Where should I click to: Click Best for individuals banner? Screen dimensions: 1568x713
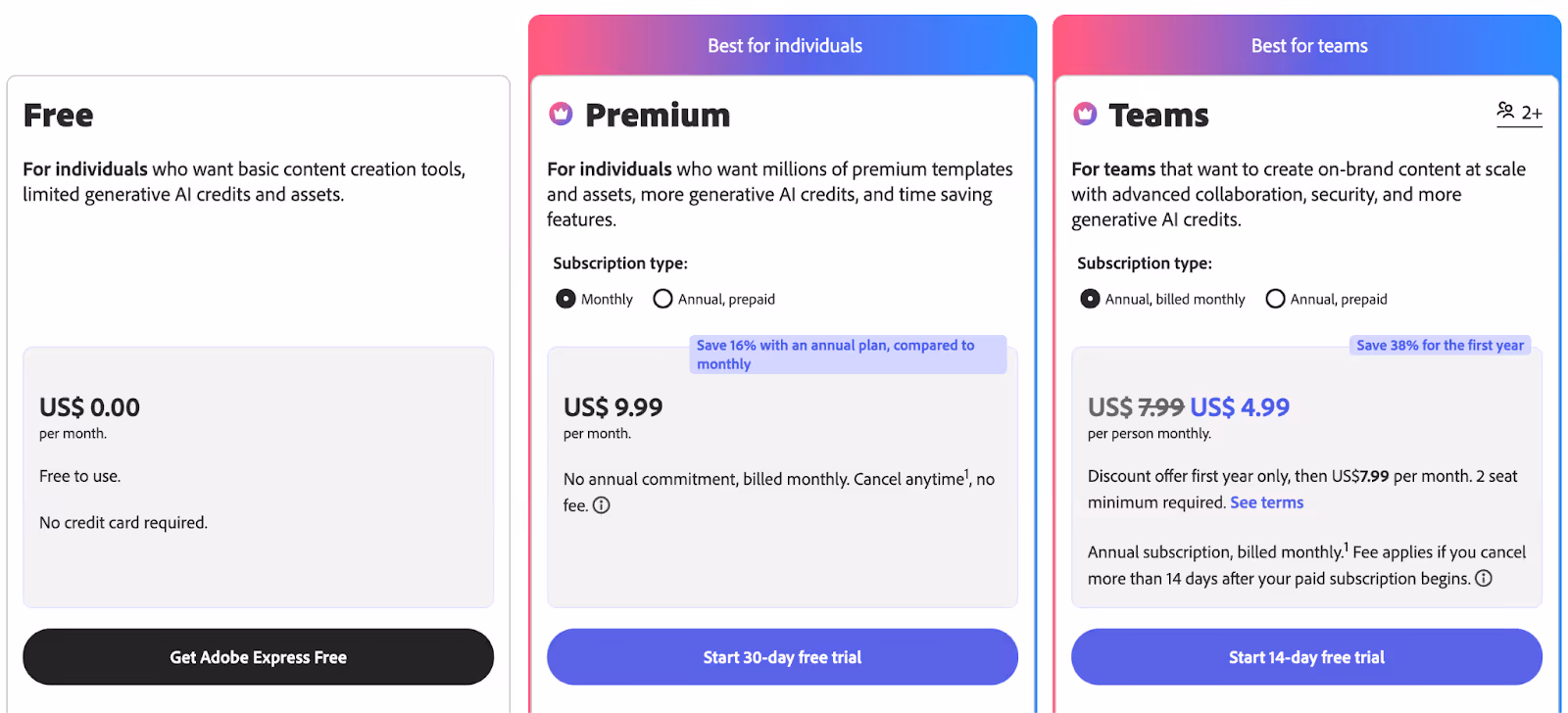pos(783,46)
